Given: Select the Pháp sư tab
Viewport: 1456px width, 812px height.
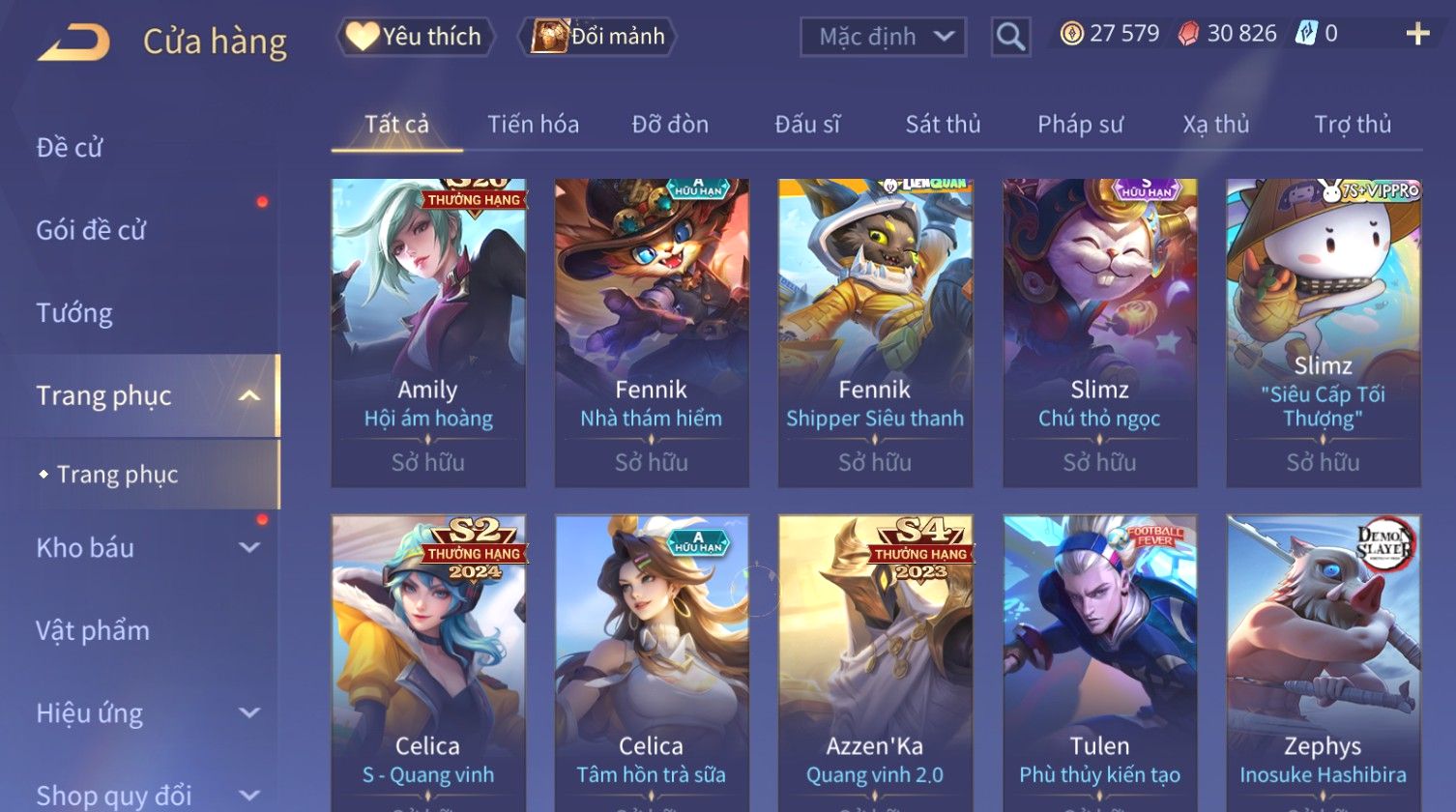Looking at the screenshot, I should 1080,124.
